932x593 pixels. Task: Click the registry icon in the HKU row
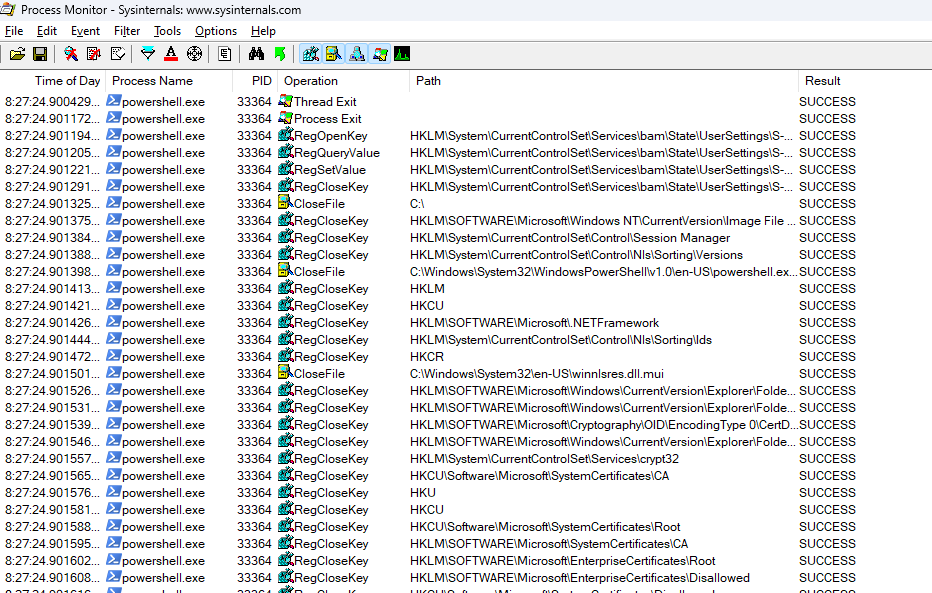[286, 492]
